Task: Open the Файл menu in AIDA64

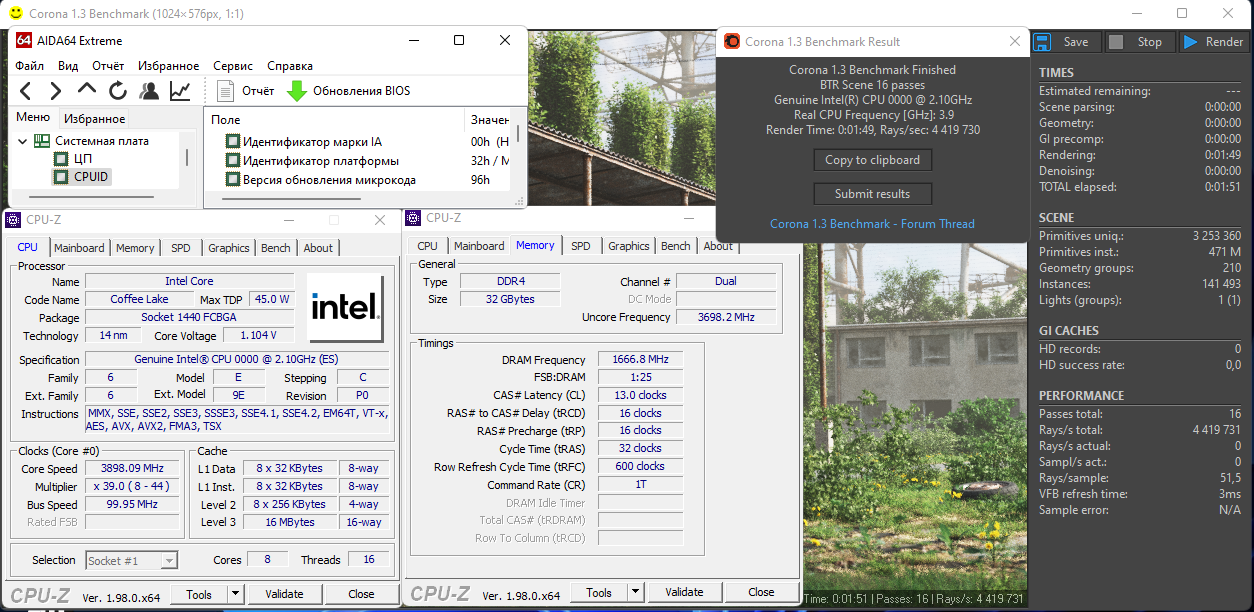Action: click(29, 66)
